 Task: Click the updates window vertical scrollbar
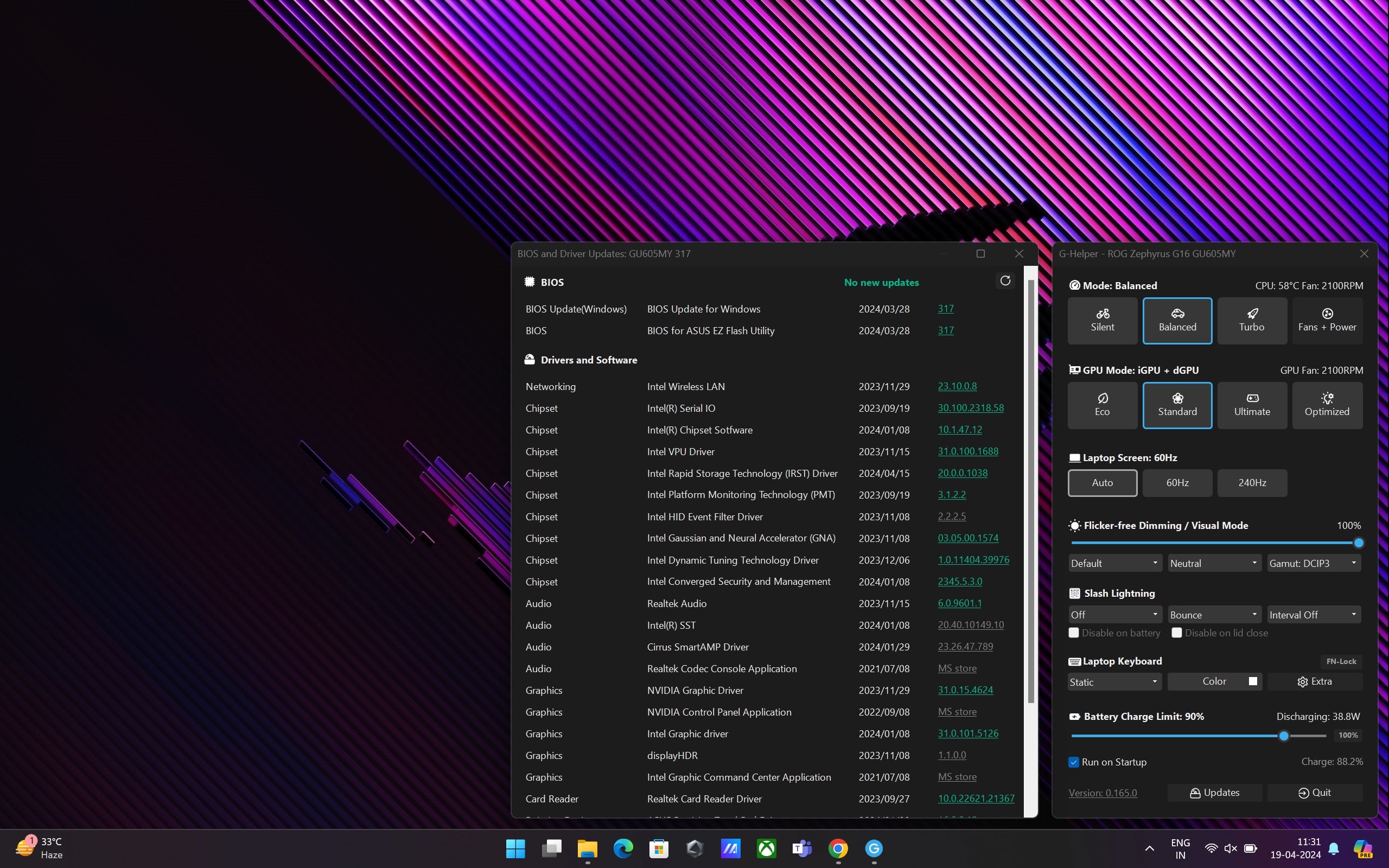point(1031,491)
